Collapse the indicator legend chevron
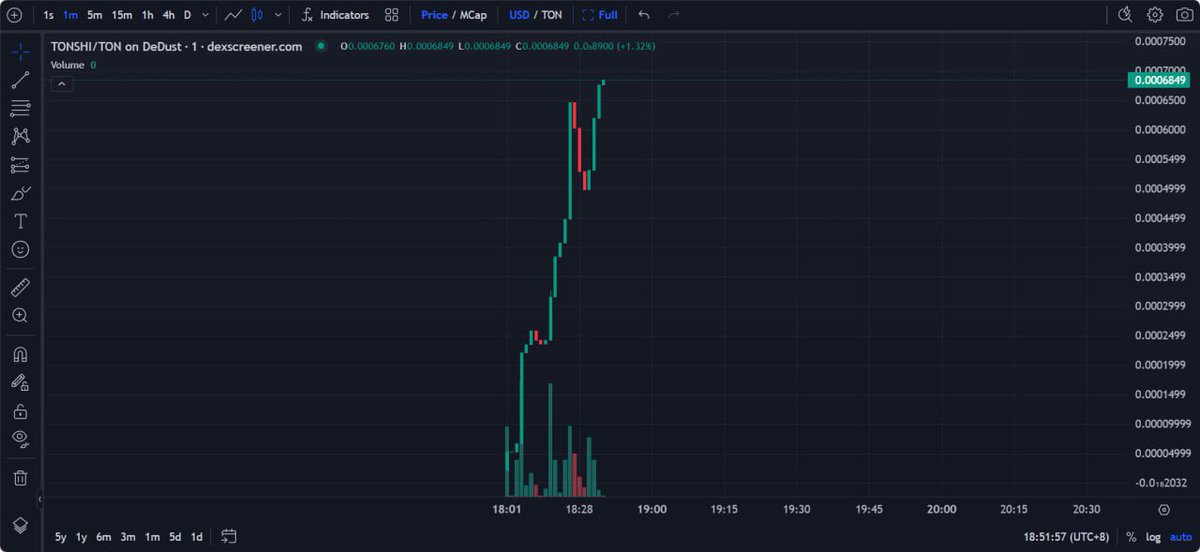 click(x=62, y=84)
